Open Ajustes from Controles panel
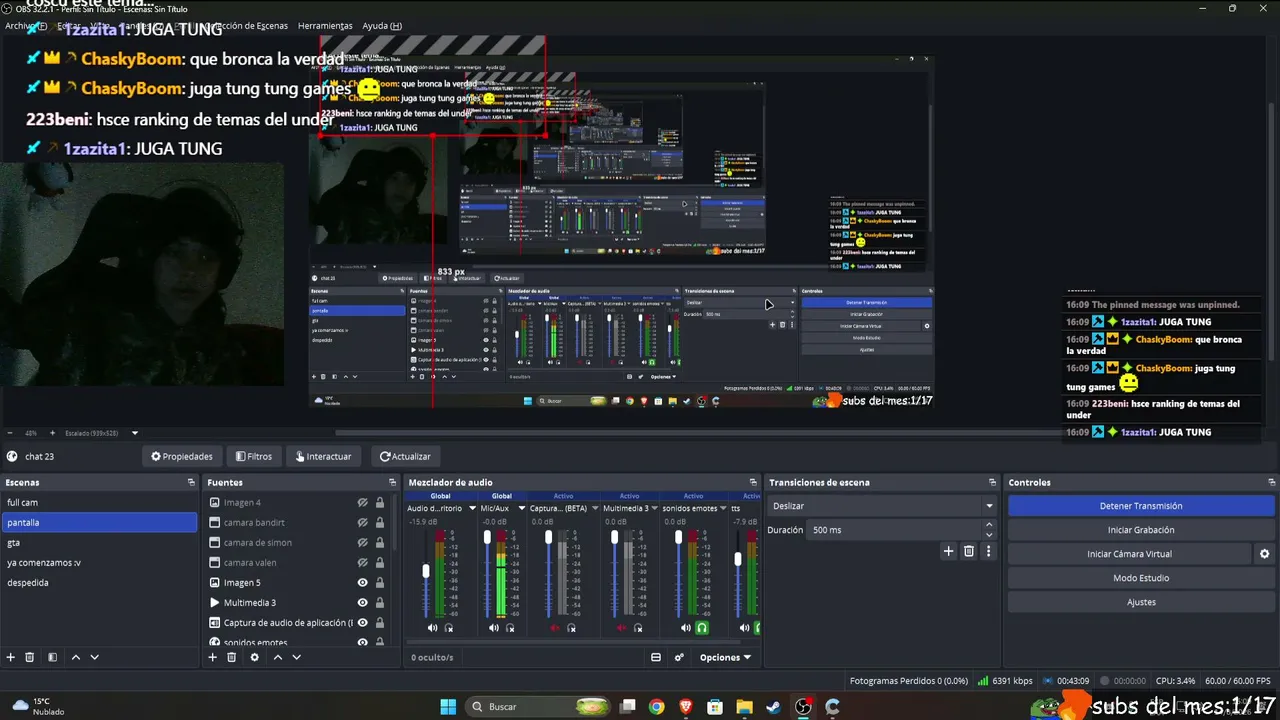This screenshot has height=720, width=1280. [x=1141, y=602]
